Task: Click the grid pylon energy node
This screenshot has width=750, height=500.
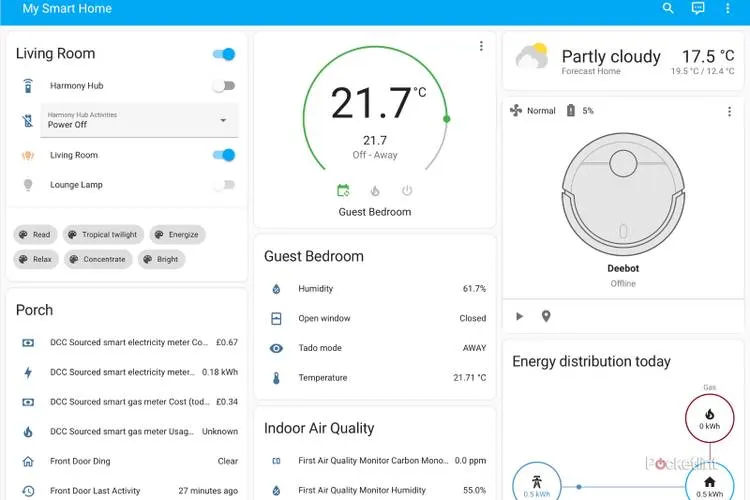Action: [x=537, y=483]
